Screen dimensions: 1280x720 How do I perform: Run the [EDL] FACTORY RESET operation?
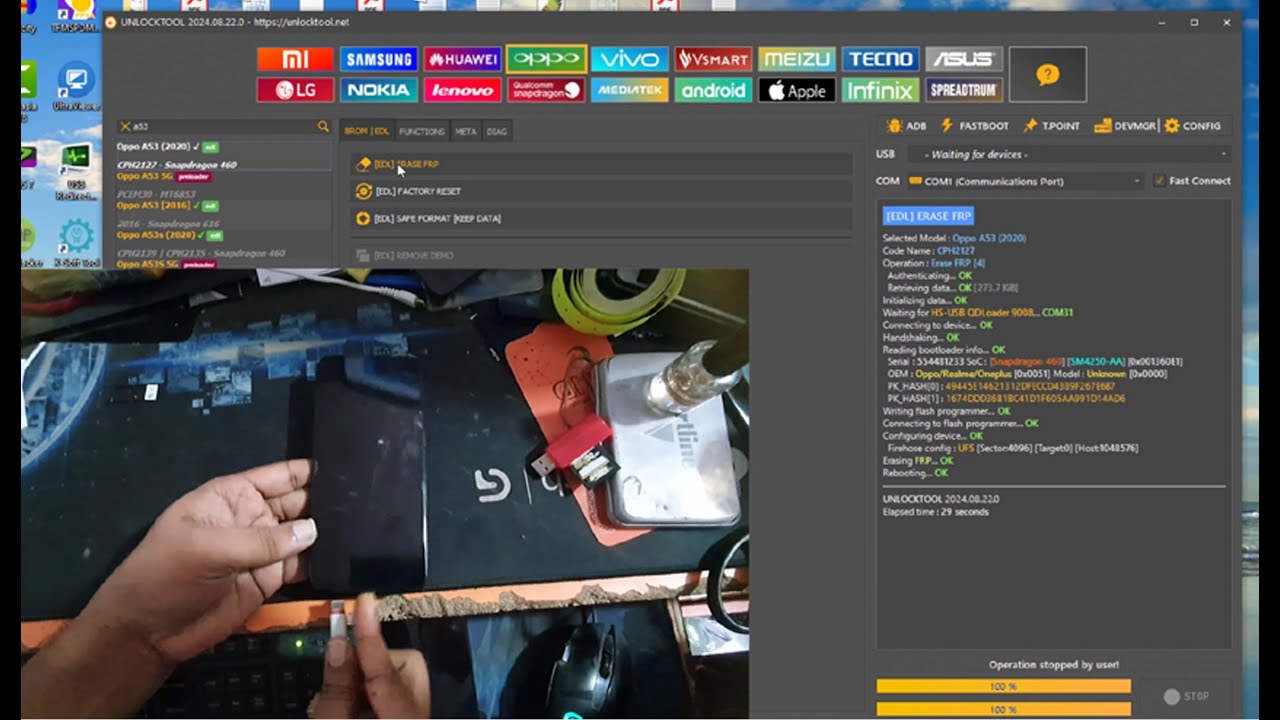[x=602, y=191]
